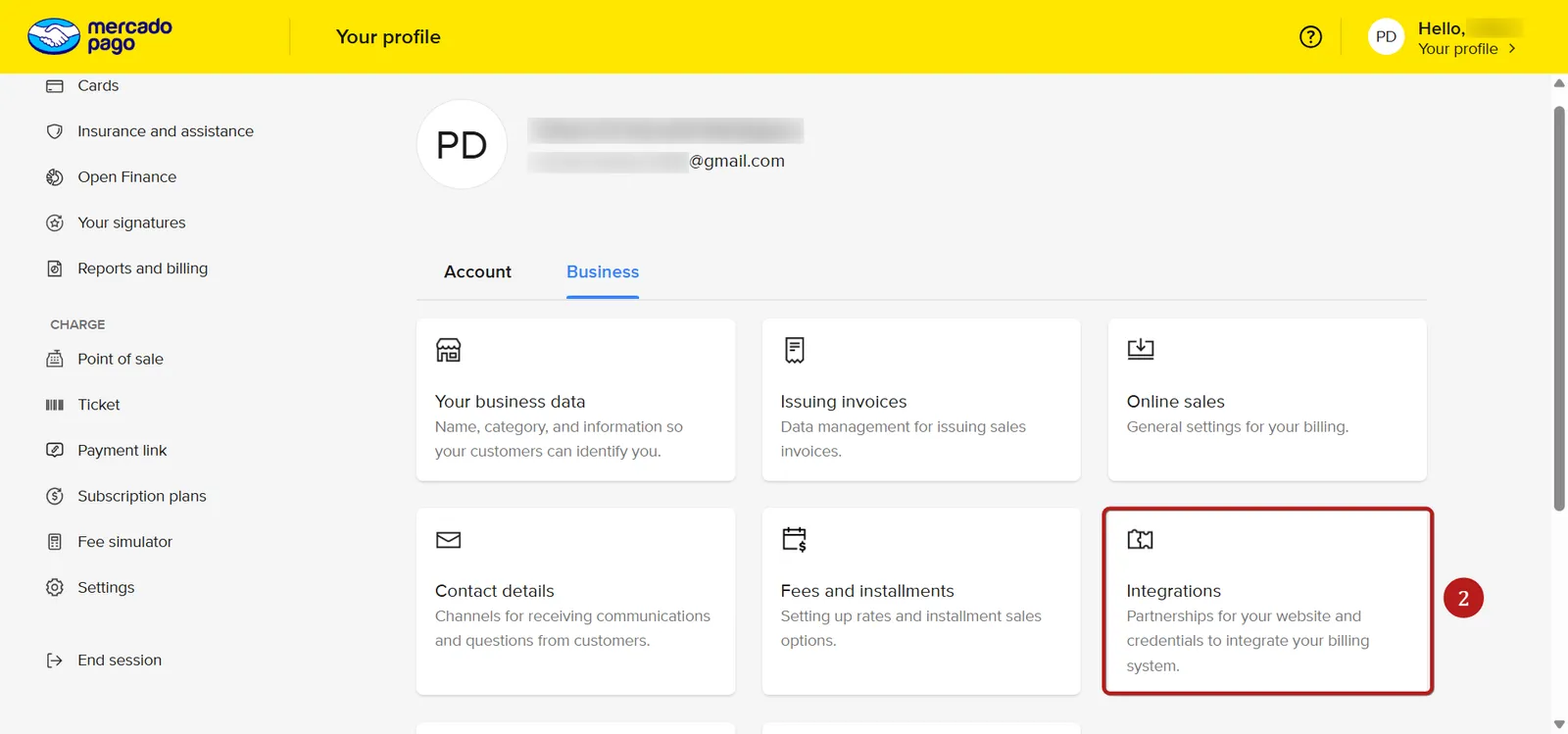Click the storefront icon on business data card
This screenshot has height=734, width=1568.
point(448,350)
